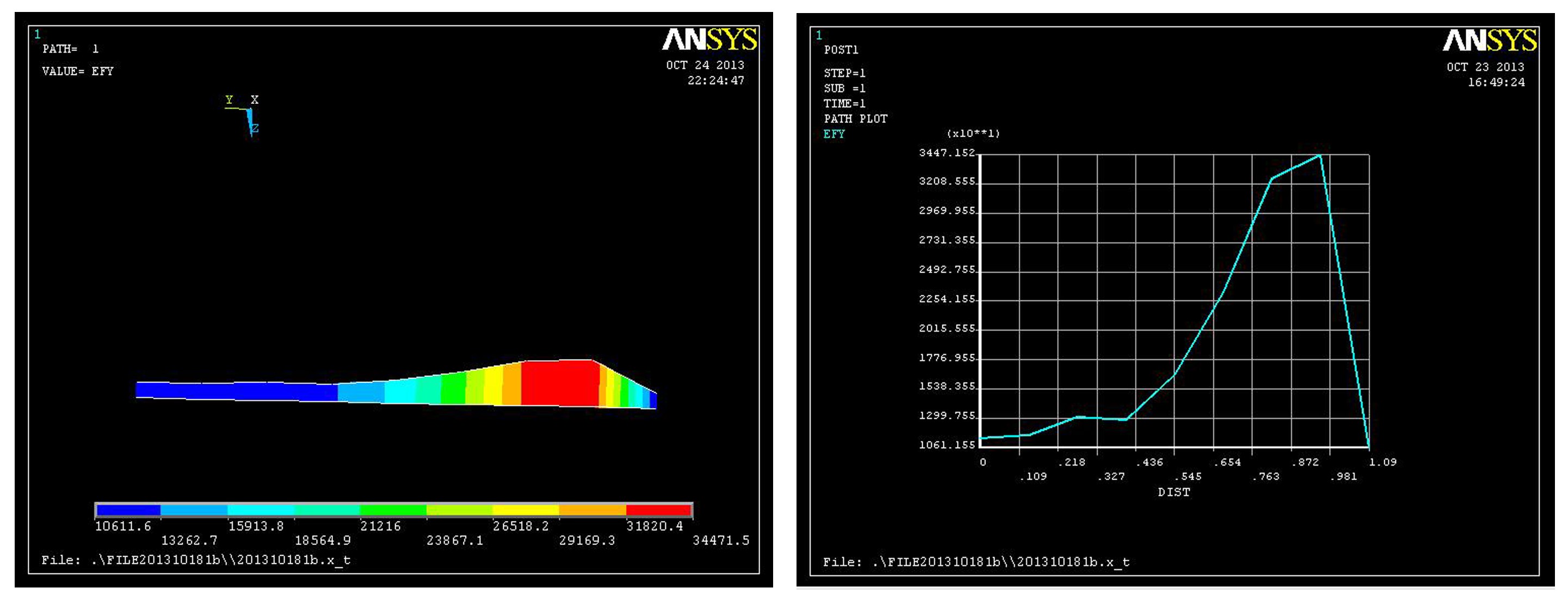Click x-axis value '.872'
The width and height of the screenshot is (1568, 600).
(1305, 462)
